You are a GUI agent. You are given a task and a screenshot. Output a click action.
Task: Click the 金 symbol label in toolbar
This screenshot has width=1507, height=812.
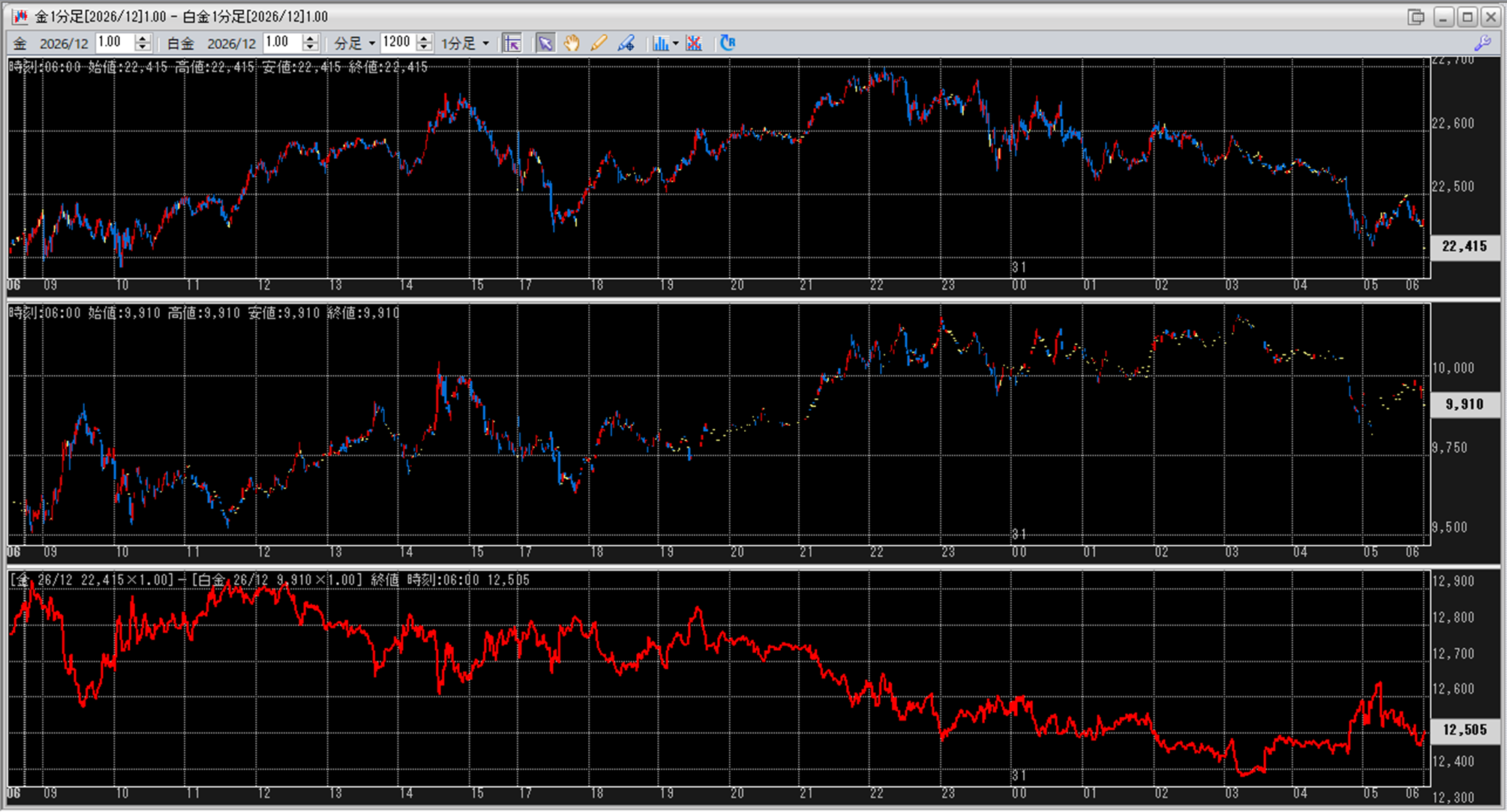20,43
